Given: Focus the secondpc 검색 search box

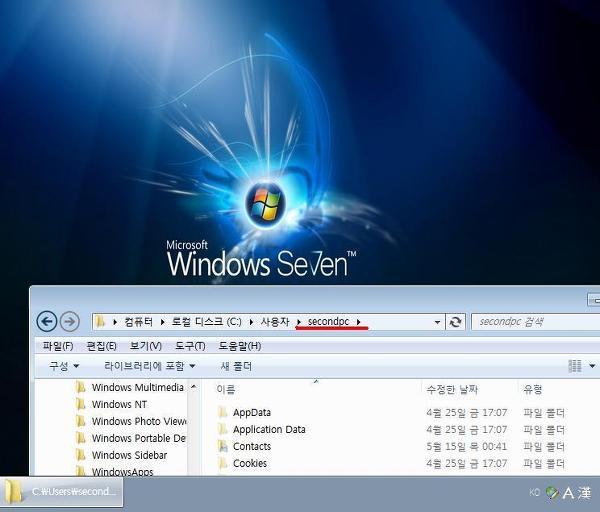Looking at the screenshot, I should tap(535, 322).
